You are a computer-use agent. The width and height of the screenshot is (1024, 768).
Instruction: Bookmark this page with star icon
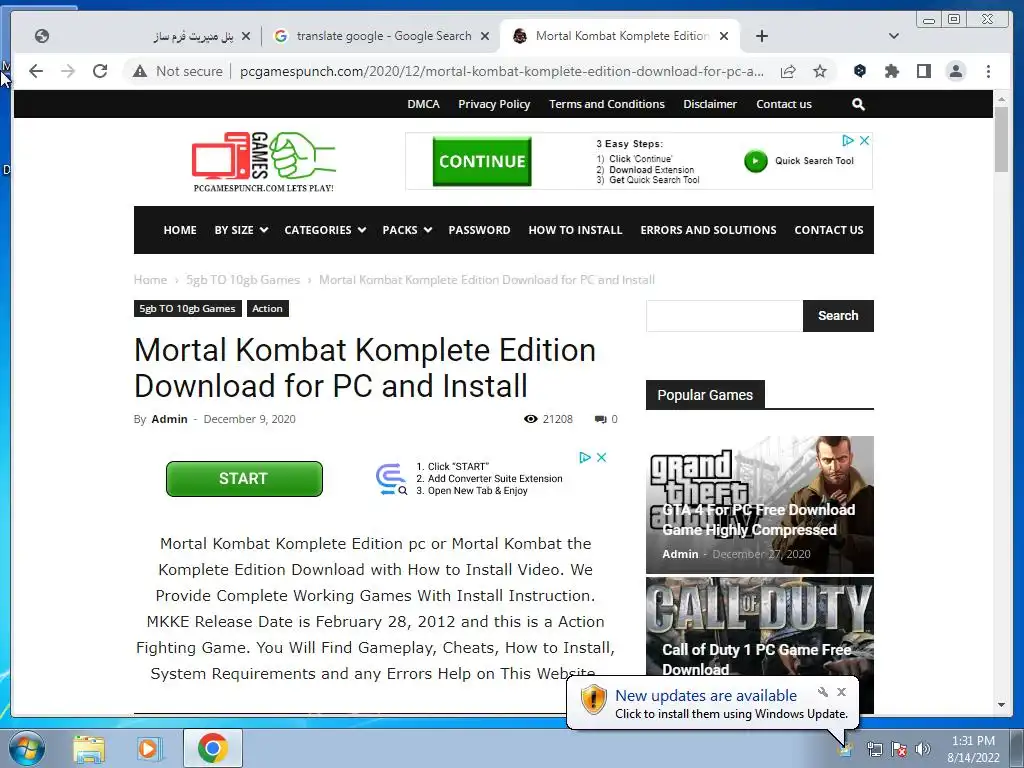click(820, 71)
